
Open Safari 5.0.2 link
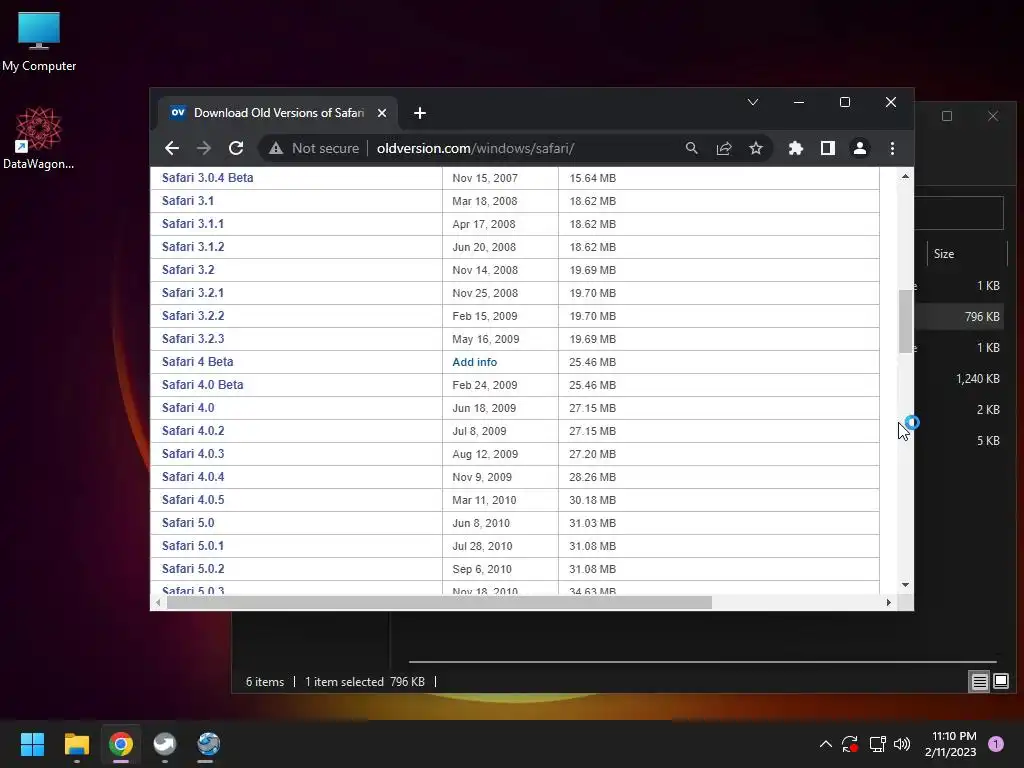[193, 569]
